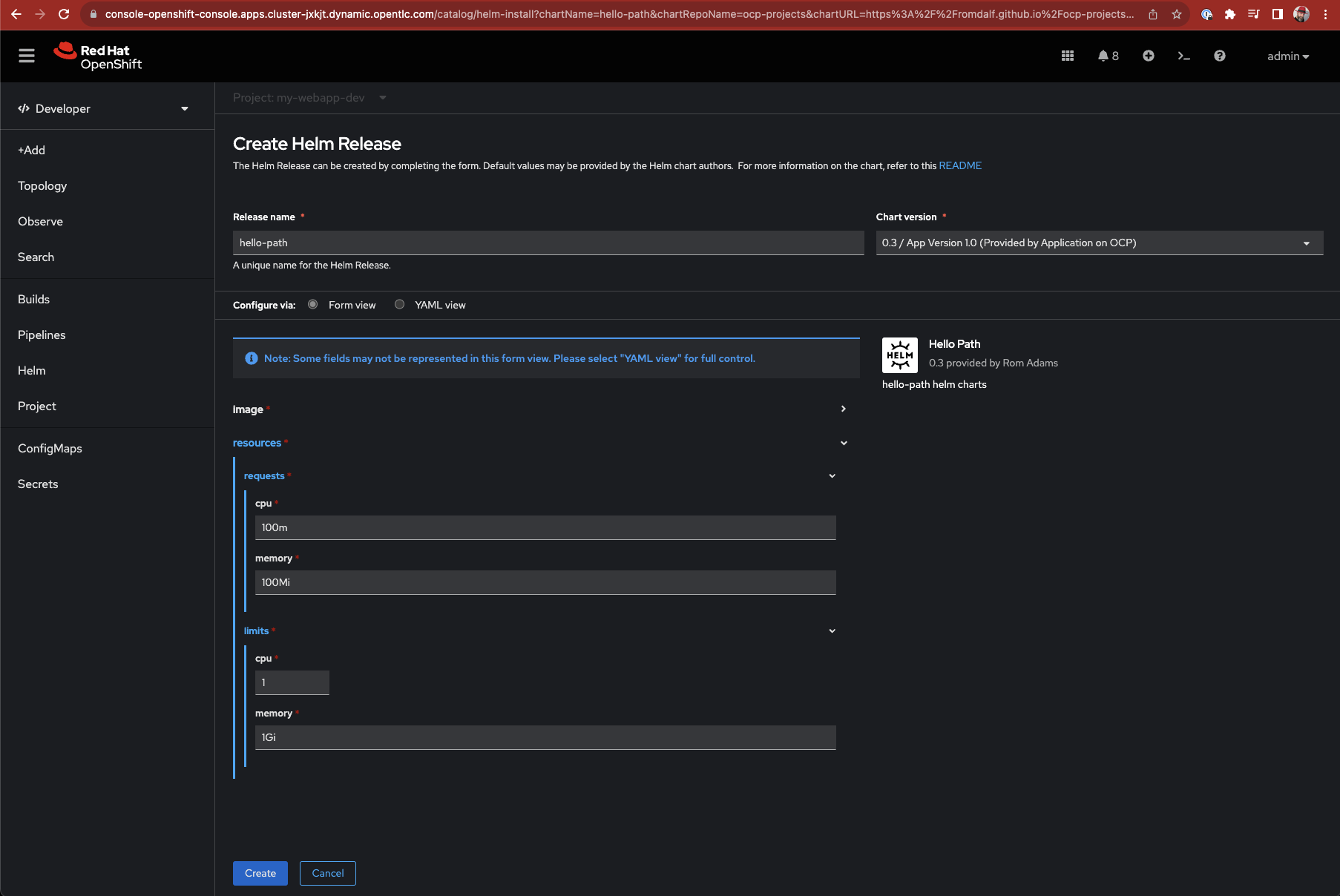Open the application launcher grid icon

pyautogui.click(x=1068, y=56)
